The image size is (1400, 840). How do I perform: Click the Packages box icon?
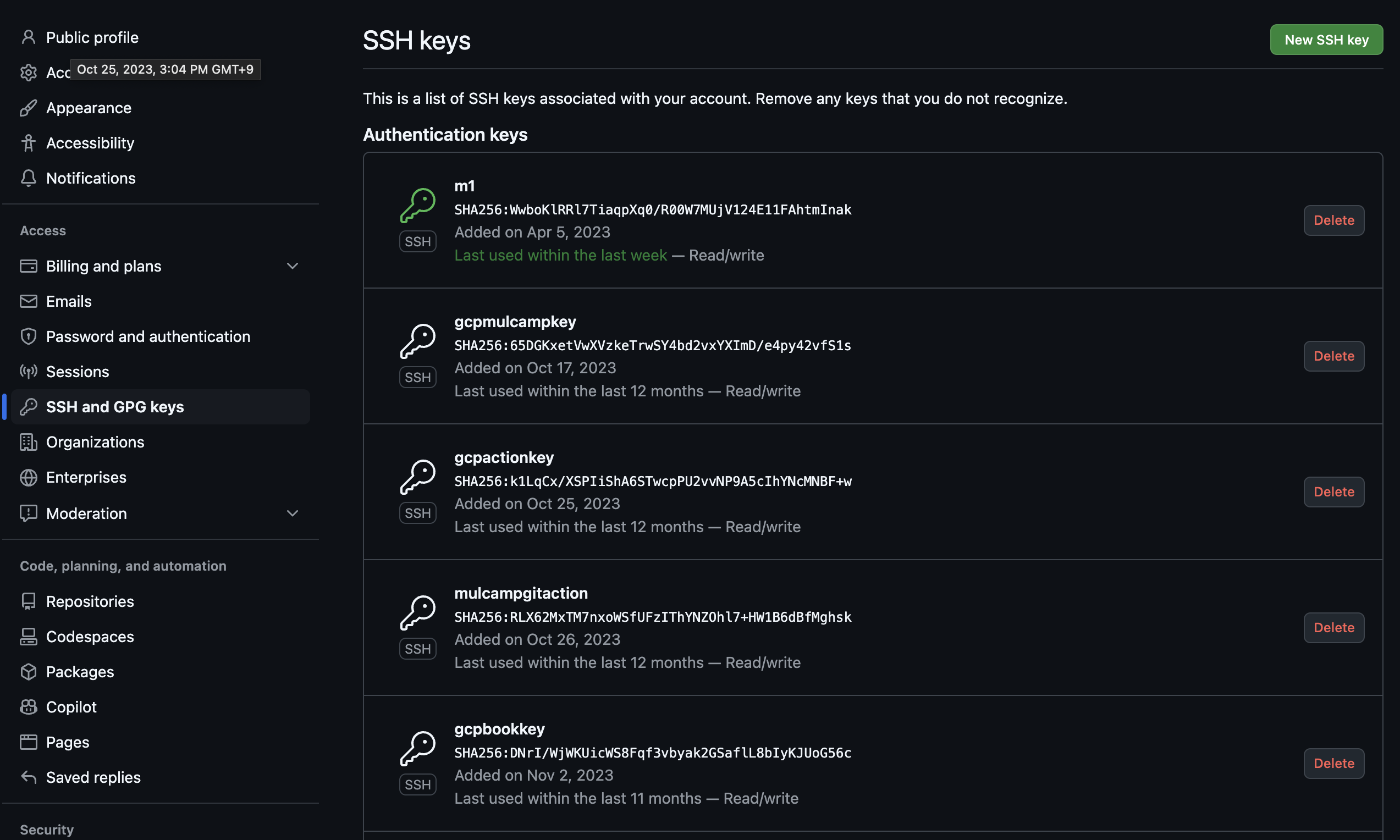click(28, 671)
